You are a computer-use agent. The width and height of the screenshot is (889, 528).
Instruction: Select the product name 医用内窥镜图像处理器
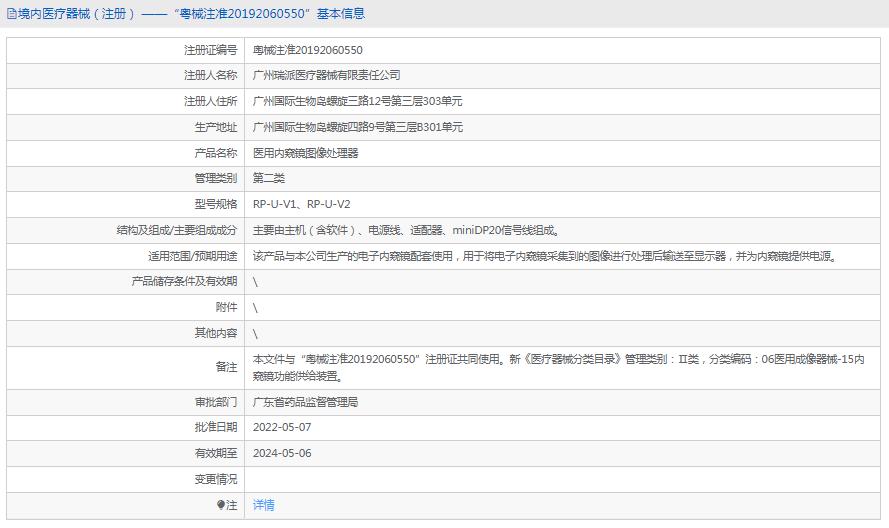click(306, 153)
